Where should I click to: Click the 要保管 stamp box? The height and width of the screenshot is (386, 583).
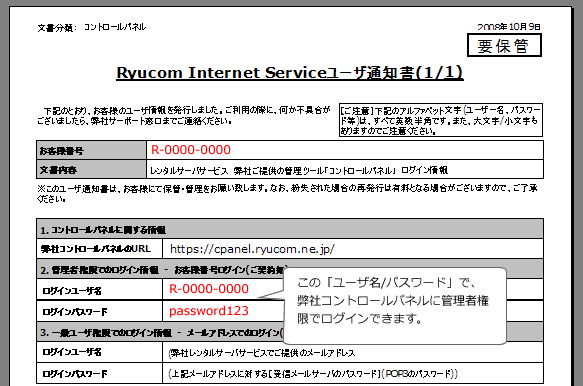[x=504, y=45]
